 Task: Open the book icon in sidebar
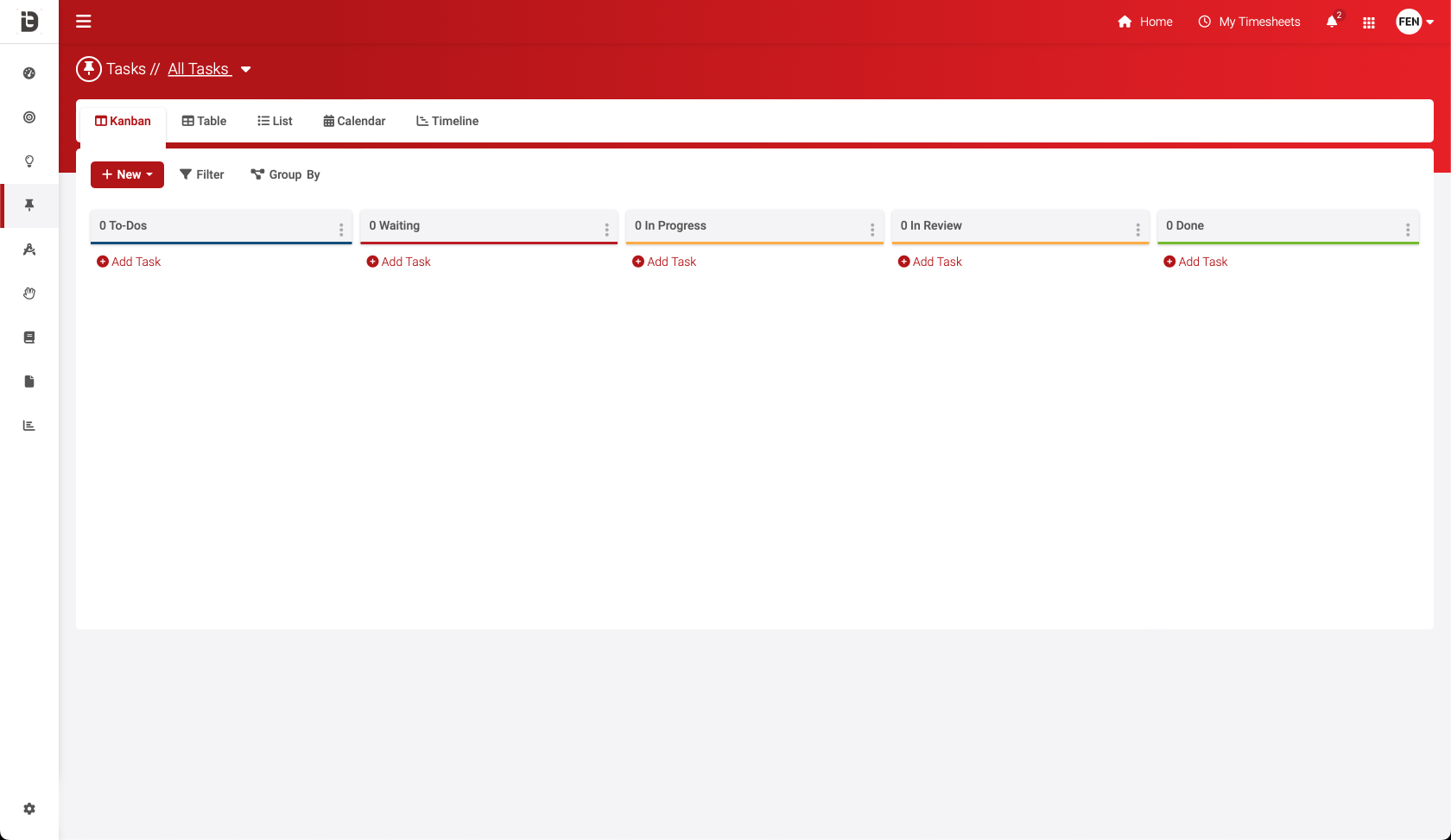coord(29,338)
